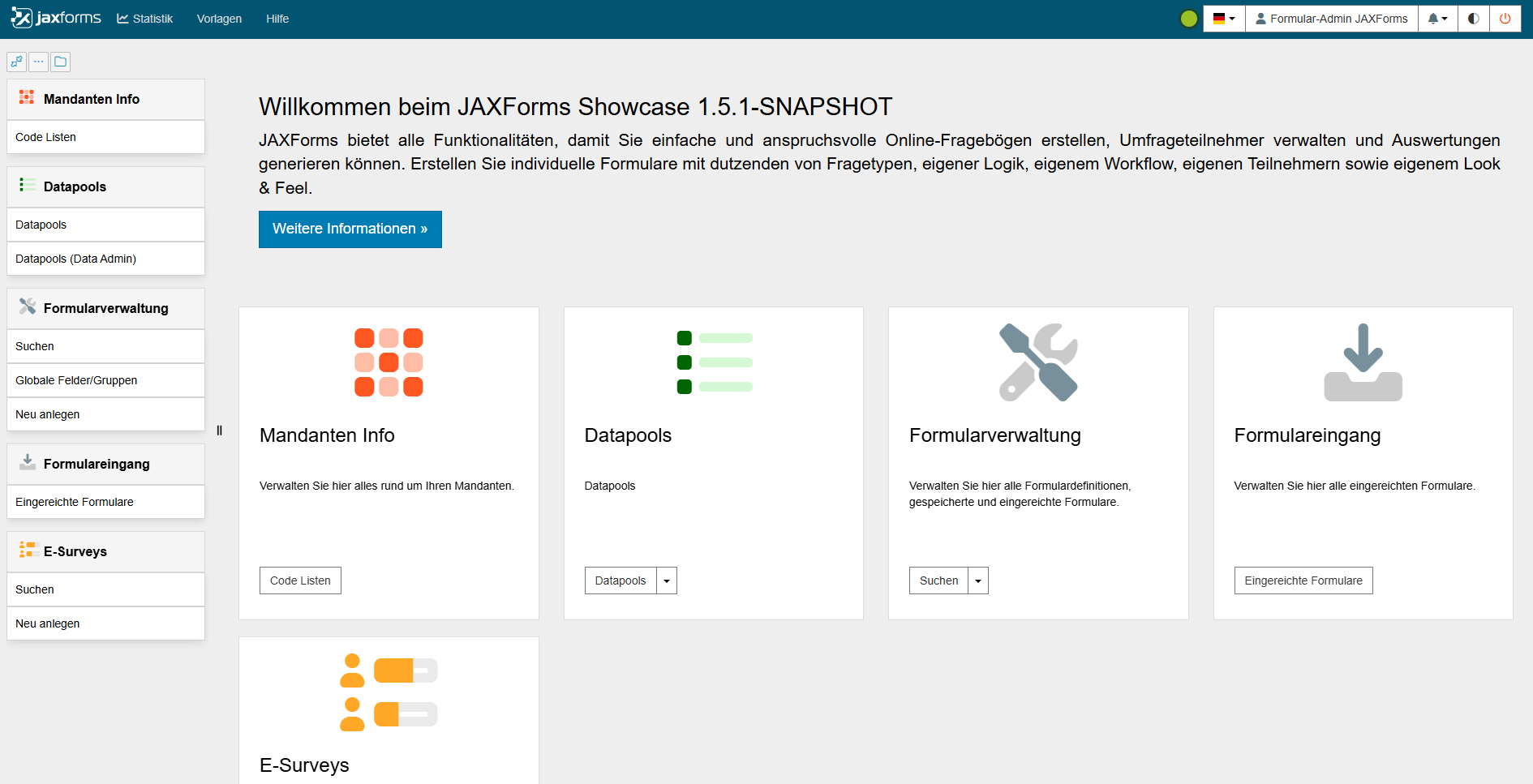Viewport: 1533px width, 784px height.
Task: Collapse the Formularverwaltung sidebar section
Action: click(x=105, y=308)
